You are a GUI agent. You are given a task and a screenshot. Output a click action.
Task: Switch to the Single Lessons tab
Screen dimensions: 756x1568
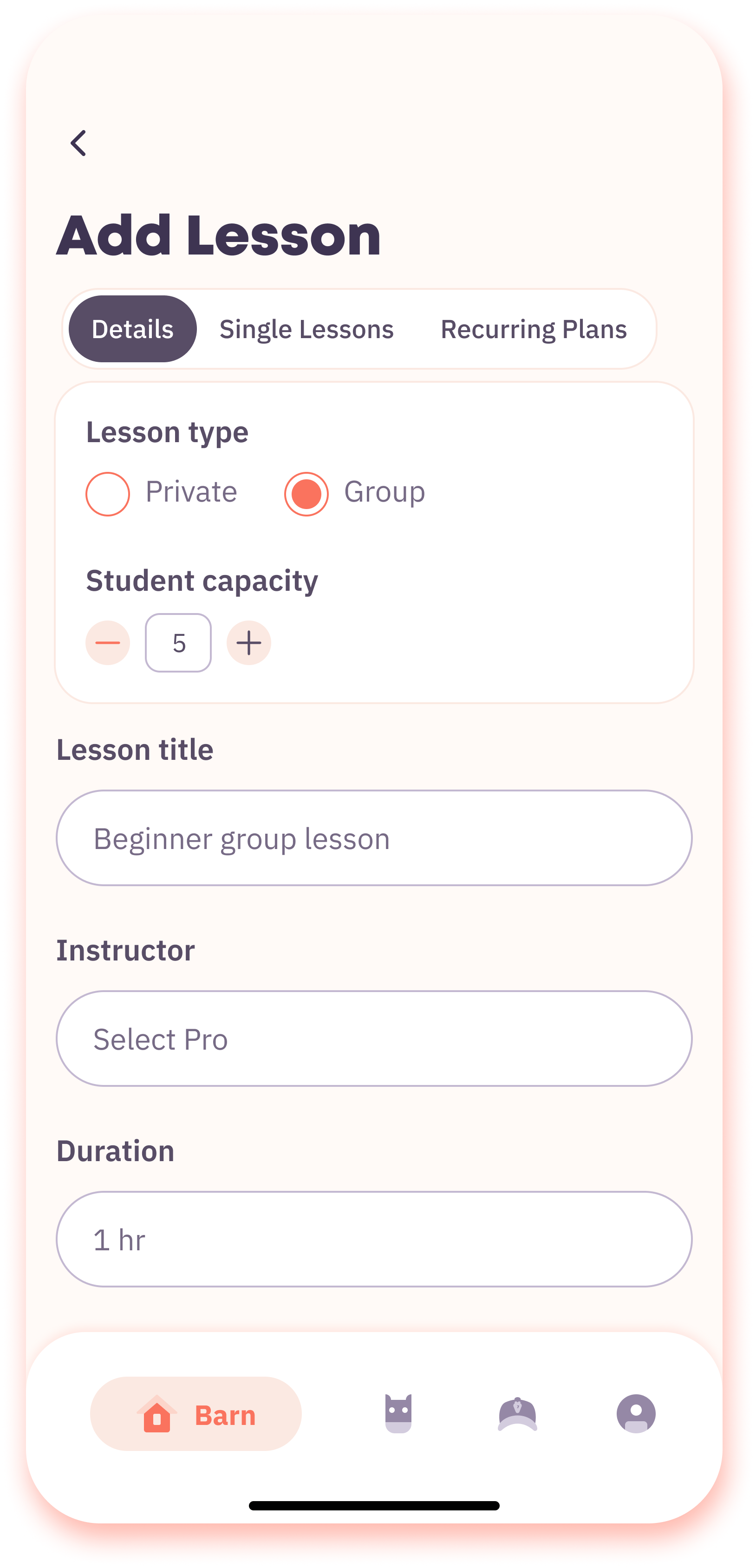(307, 329)
